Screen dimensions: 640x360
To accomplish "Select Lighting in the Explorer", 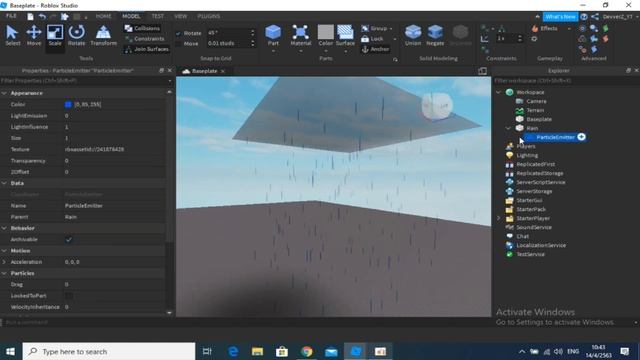I will (x=527, y=156).
